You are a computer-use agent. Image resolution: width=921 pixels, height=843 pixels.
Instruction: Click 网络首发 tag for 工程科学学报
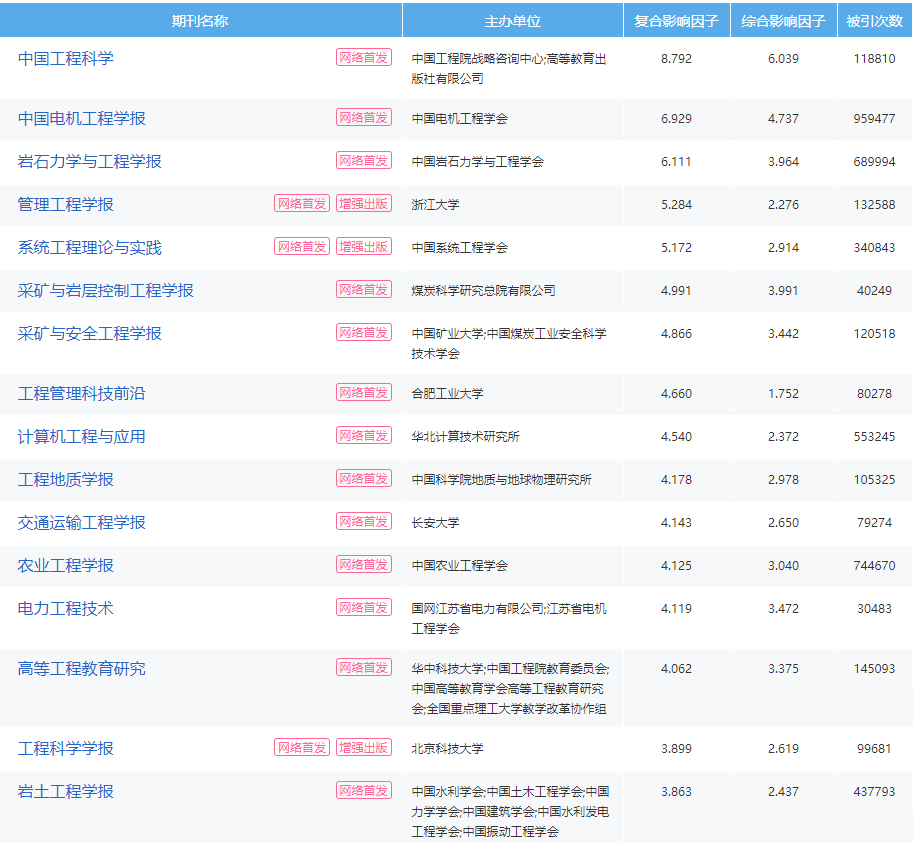click(x=302, y=747)
